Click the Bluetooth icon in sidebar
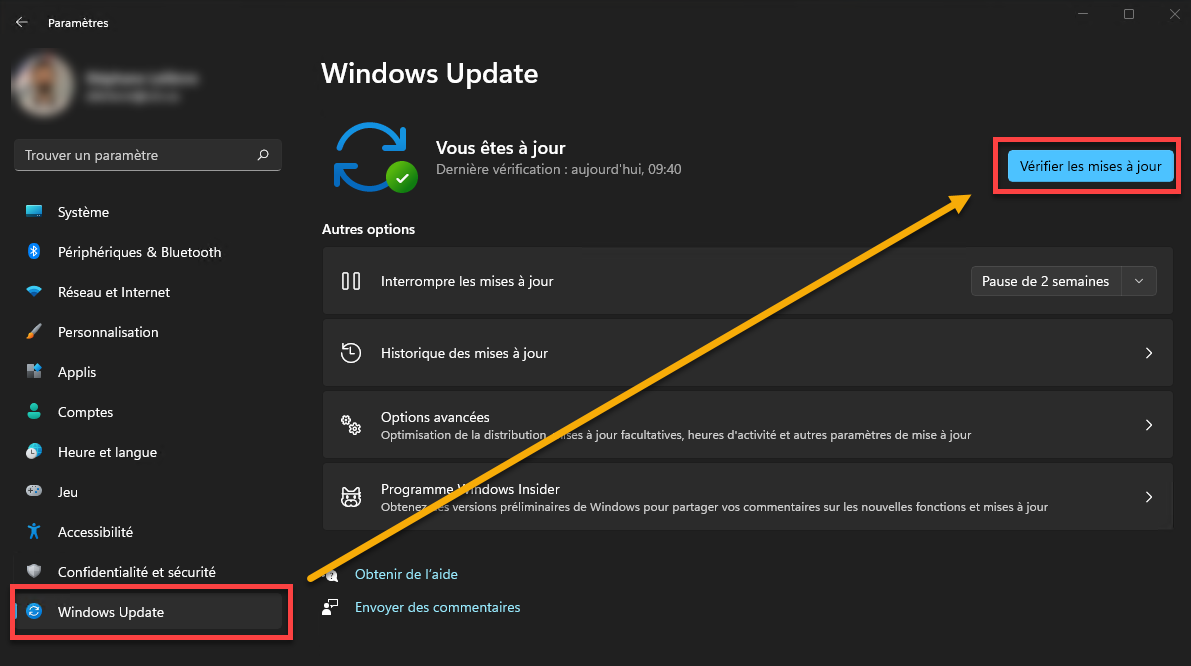Viewport: 1191px width, 666px height. tap(34, 251)
